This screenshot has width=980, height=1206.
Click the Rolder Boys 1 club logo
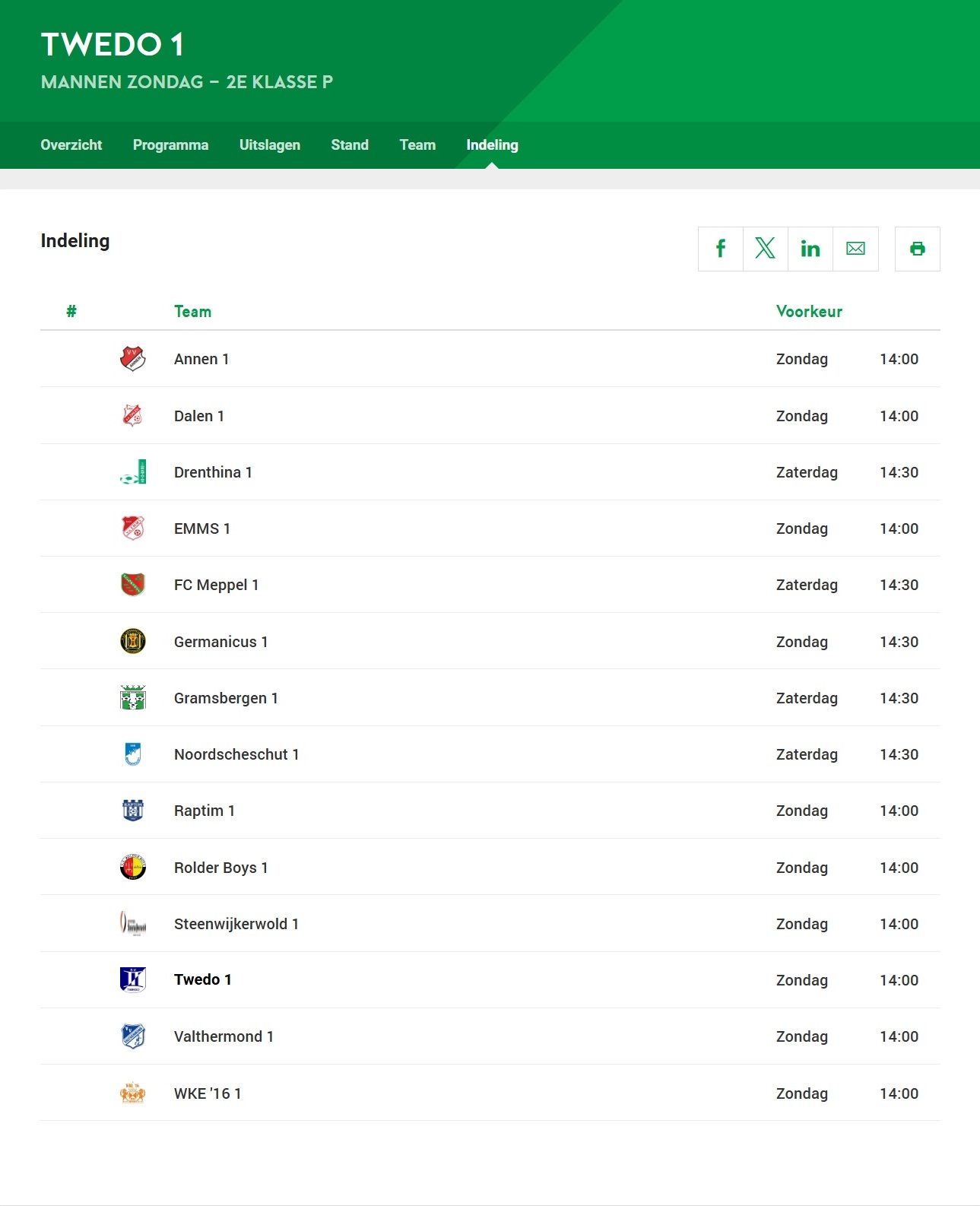point(133,867)
